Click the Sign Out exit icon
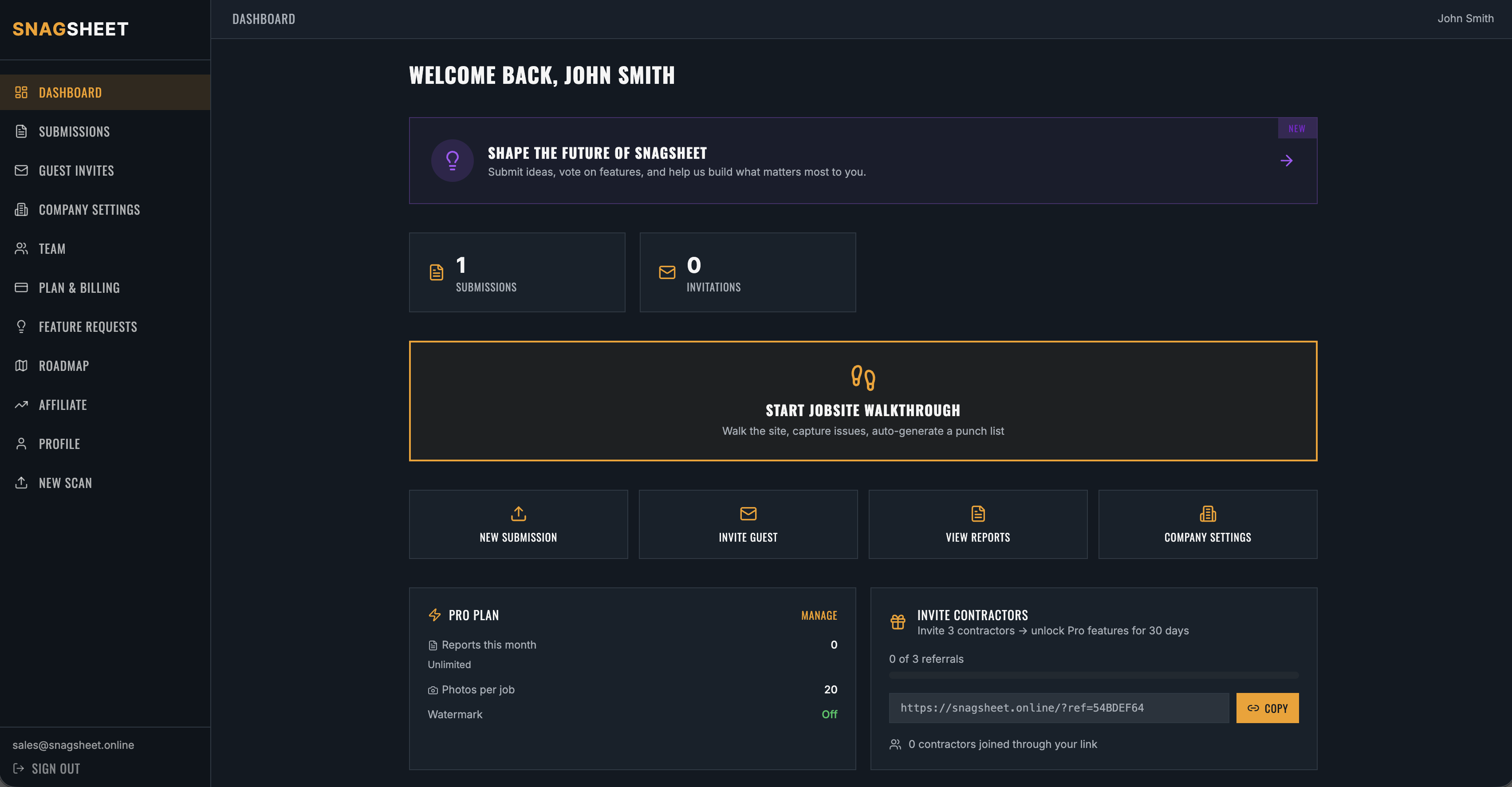This screenshot has height=787, width=1512. click(x=18, y=768)
